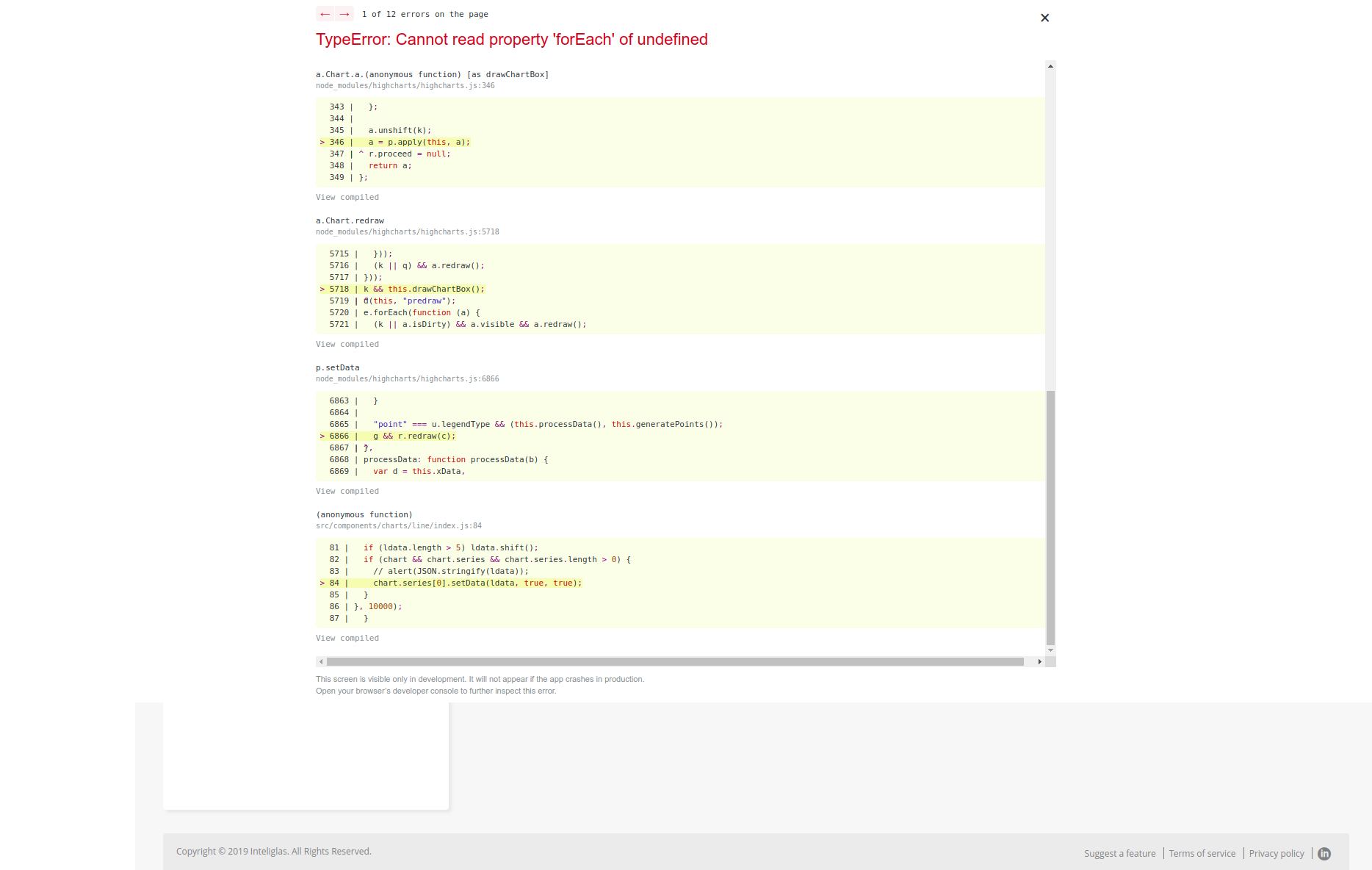The height and width of the screenshot is (870, 1372).
Task: Expand View compiled under p.setData frame
Action: pos(347,491)
